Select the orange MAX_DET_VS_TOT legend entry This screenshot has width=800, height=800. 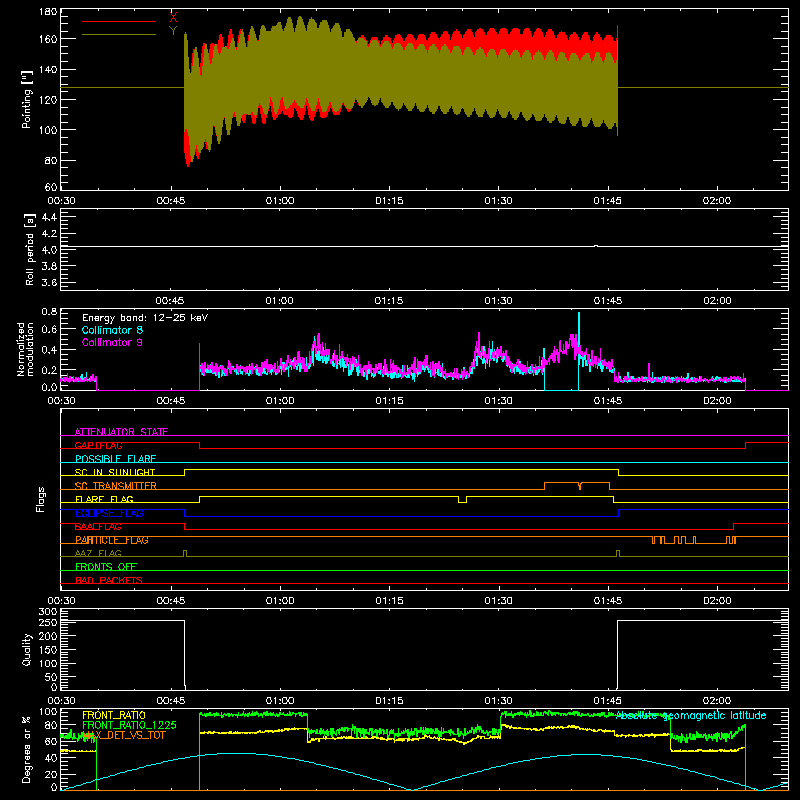[124, 735]
